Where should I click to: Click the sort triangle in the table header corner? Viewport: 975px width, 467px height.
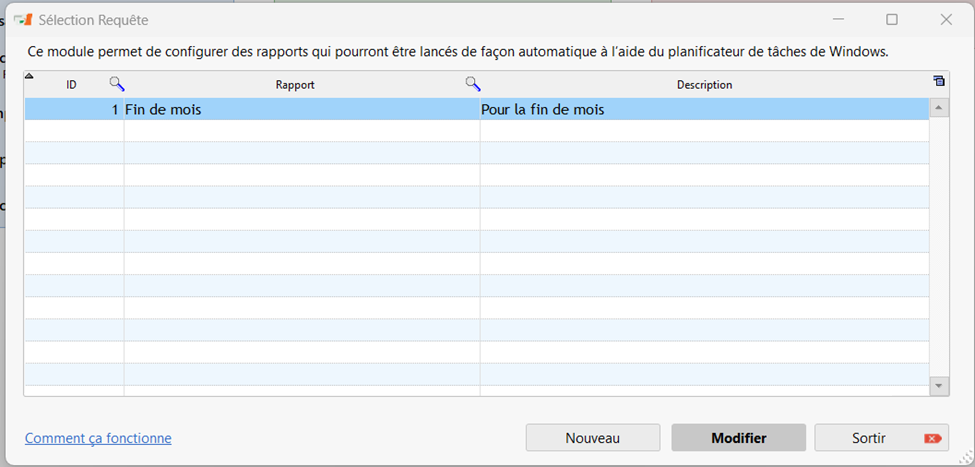(29, 77)
